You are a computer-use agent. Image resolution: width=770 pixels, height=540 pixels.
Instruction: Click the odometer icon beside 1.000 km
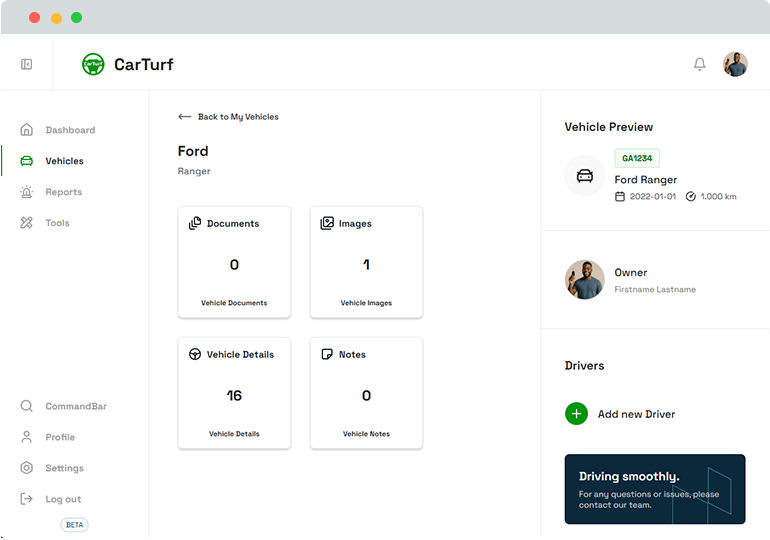point(690,196)
